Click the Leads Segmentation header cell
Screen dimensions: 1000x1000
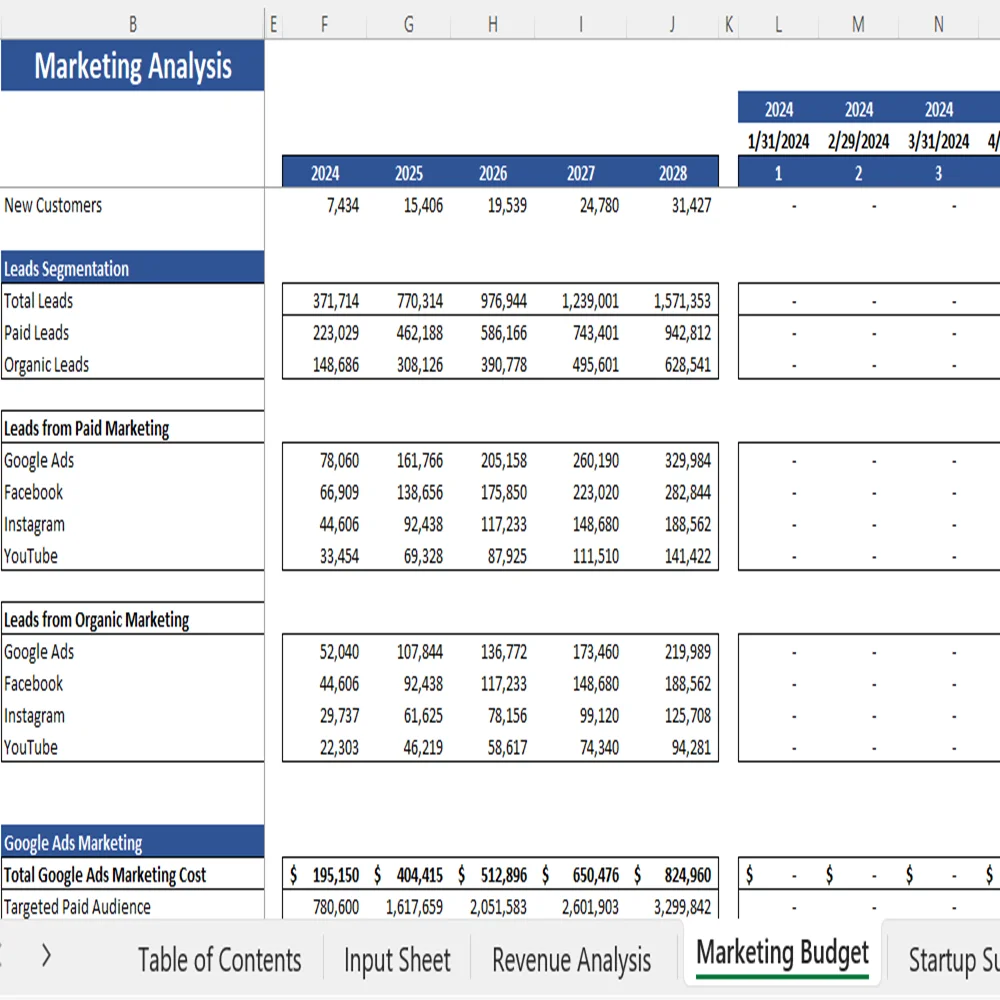(x=66, y=268)
